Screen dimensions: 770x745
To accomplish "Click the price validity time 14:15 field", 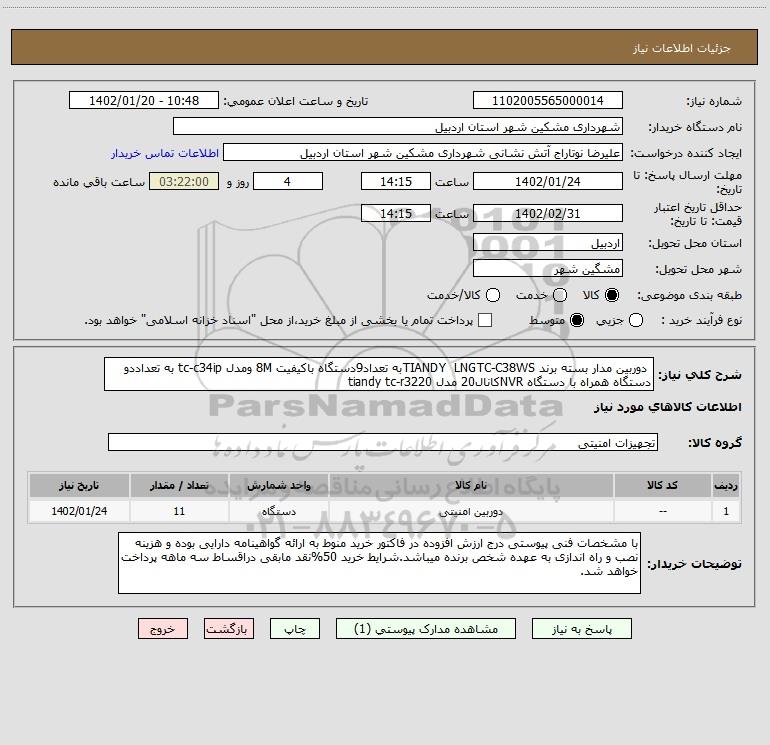I will pyautogui.click(x=396, y=213).
